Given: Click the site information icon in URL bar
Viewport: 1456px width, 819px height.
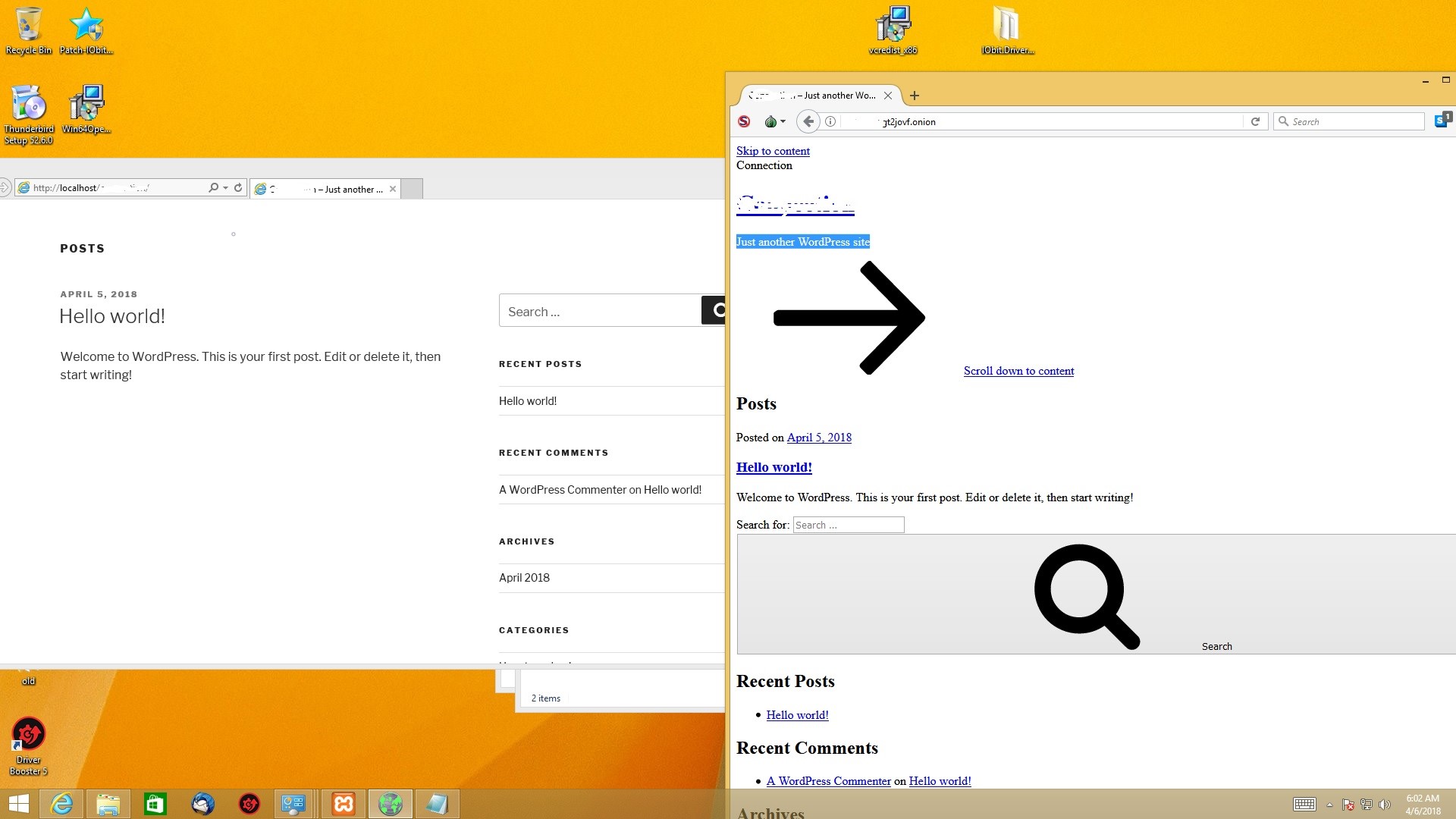Looking at the screenshot, I should 830,121.
